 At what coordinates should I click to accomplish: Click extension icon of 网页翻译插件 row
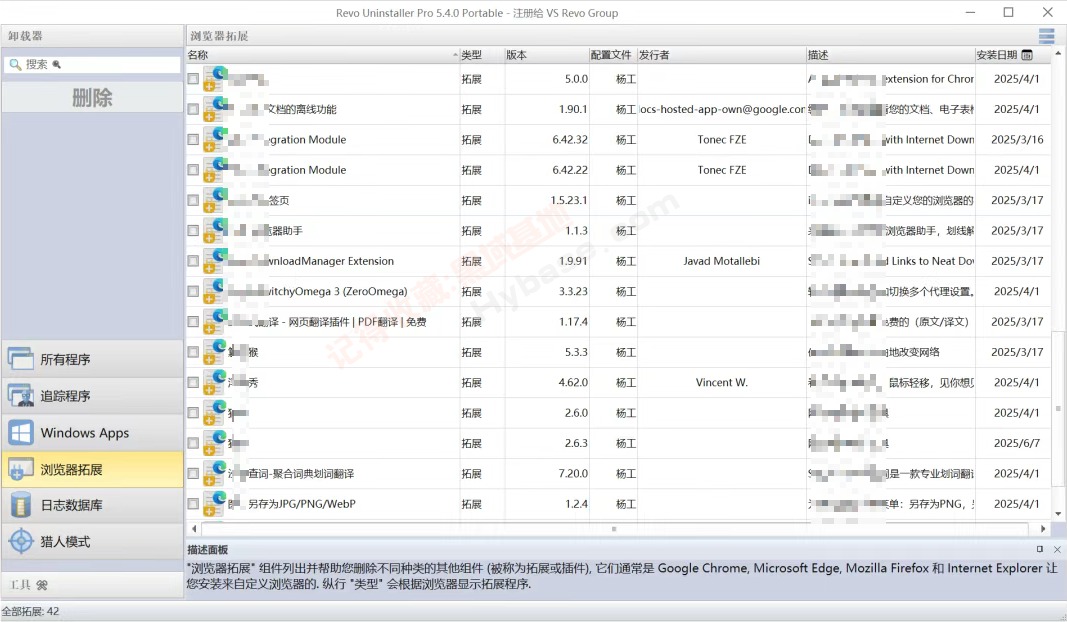[x=215, y=322]
